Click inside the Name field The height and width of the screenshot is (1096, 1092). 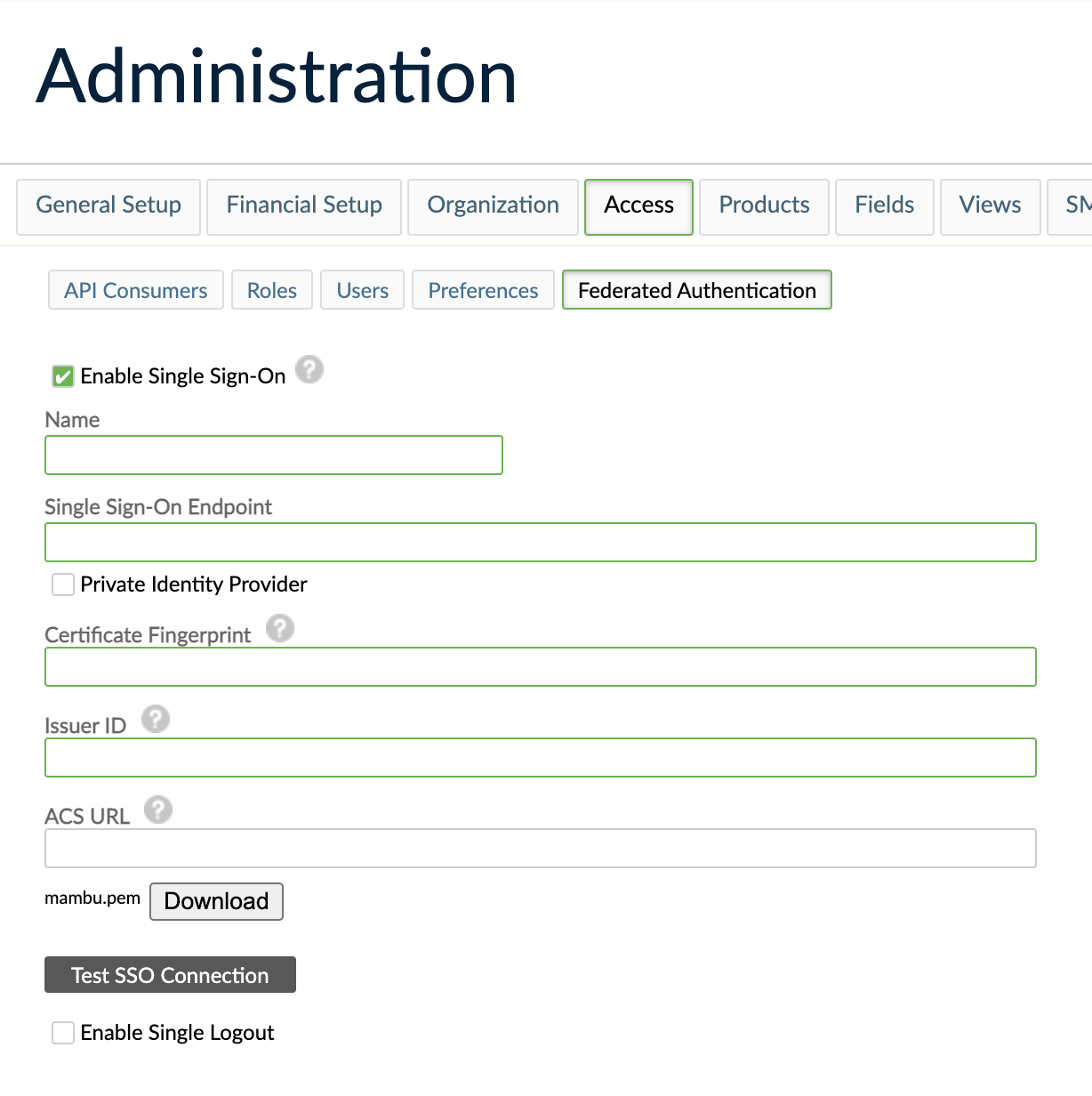[x=273, y=455]
